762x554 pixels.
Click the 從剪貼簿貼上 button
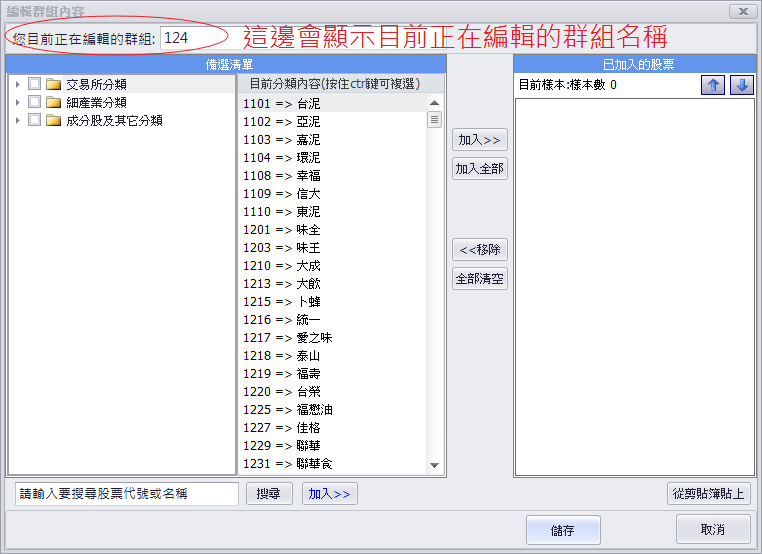pos(709,494)
